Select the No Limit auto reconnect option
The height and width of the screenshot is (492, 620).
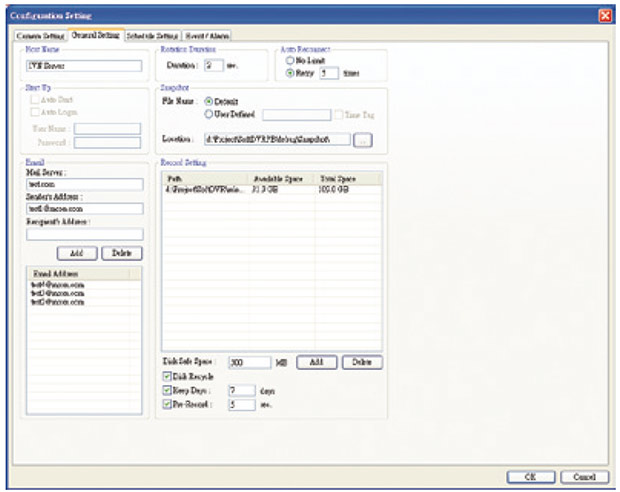pyautogui.click(x=287, y=58)
